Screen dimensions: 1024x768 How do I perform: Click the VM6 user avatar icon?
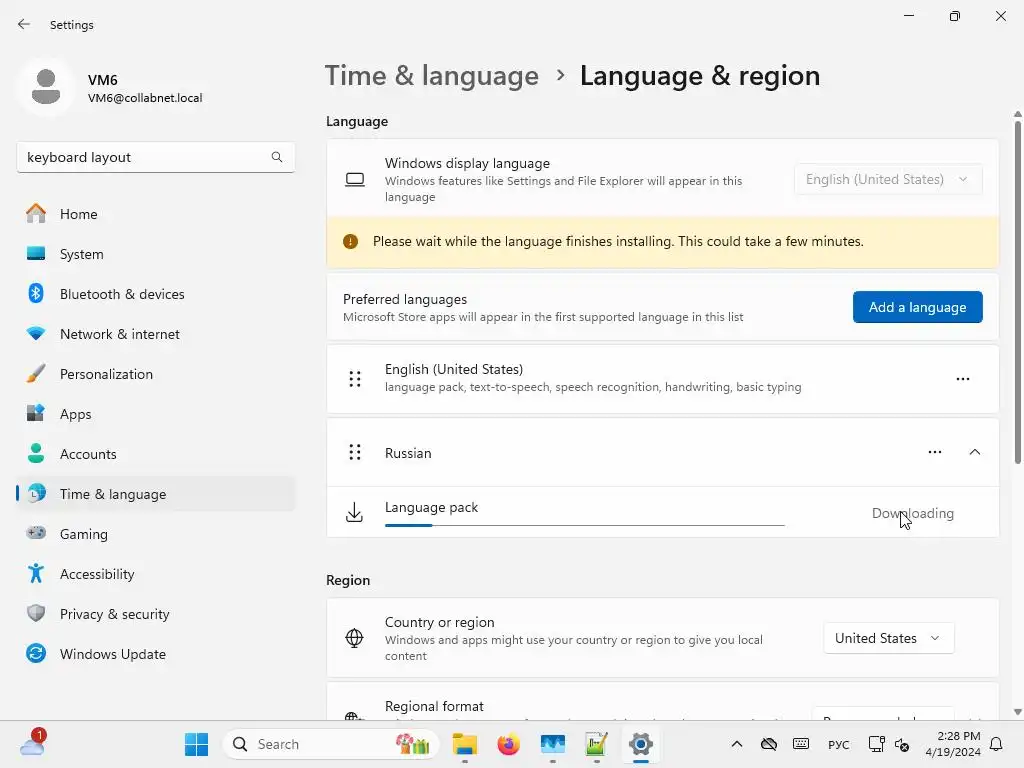tap(46, 87)
